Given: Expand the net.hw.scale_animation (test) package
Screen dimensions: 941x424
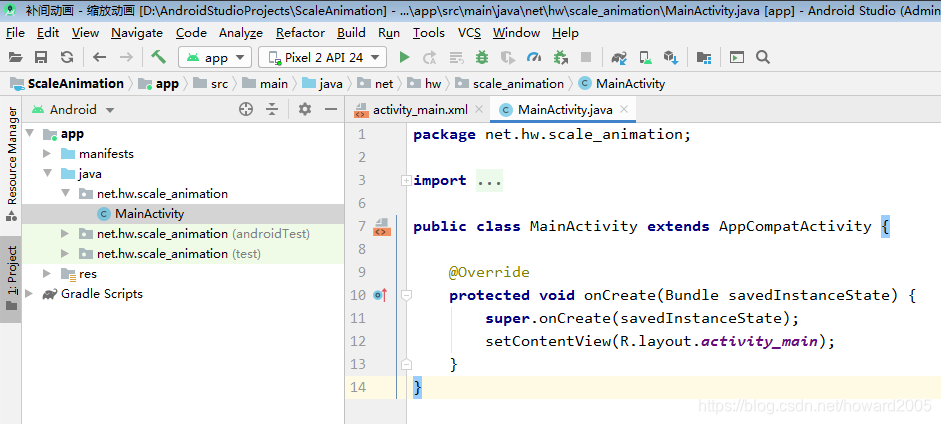Looking at the screenshot, I should pyautogui.click(x=65, y=254).
